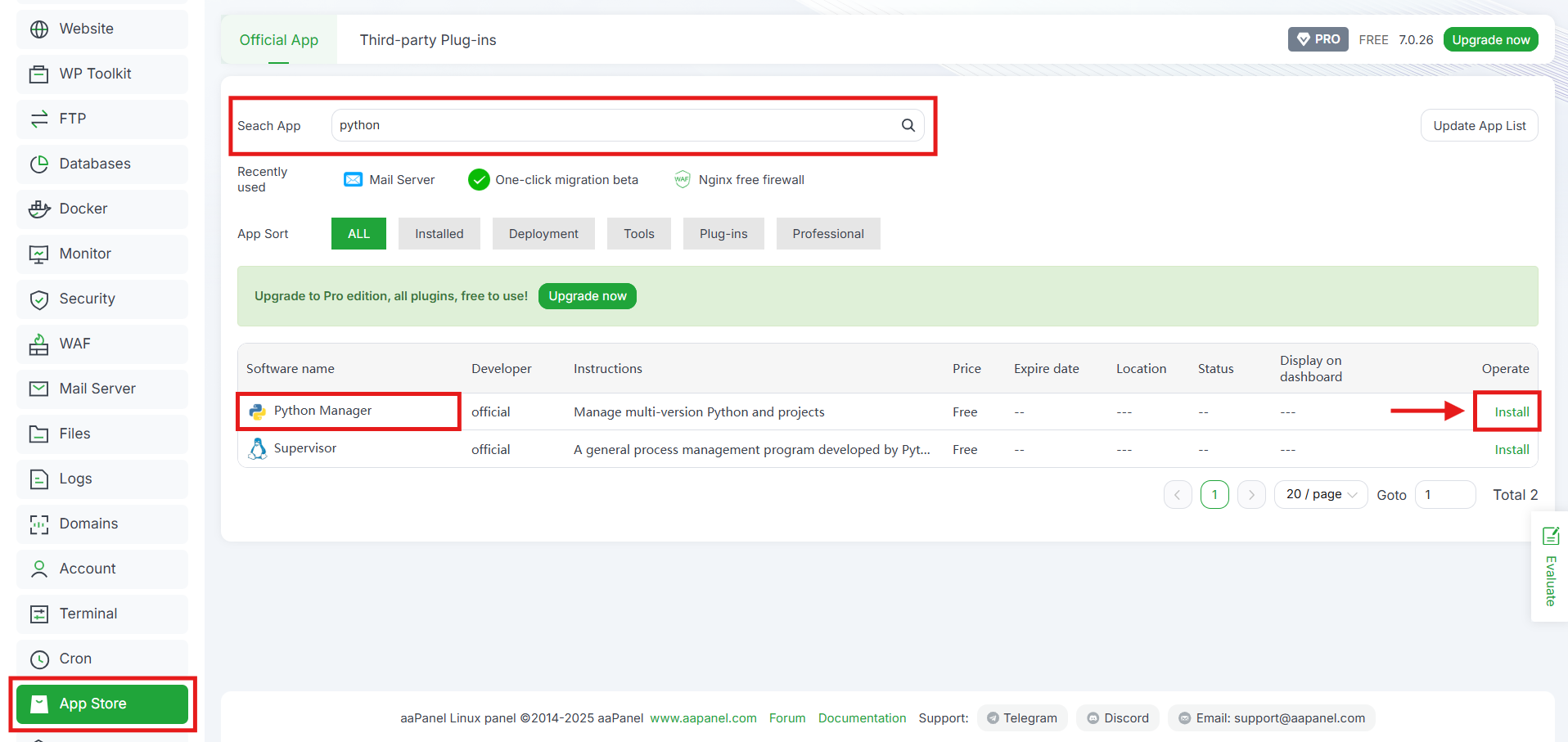The image size is (1568, 742).
Task: Click the Domains sidebar icon
Action: (x=39, y=524)
